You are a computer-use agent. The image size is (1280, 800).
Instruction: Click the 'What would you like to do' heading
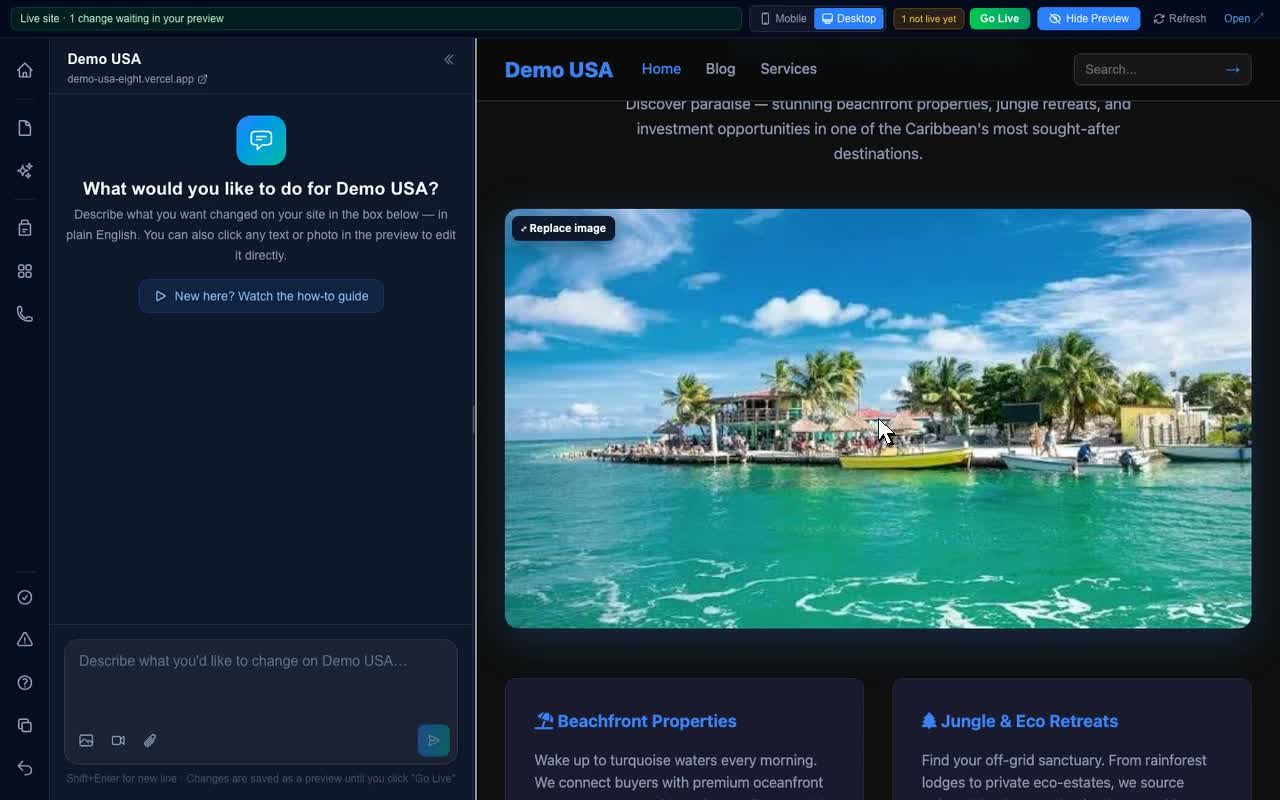tap(261, 189)
